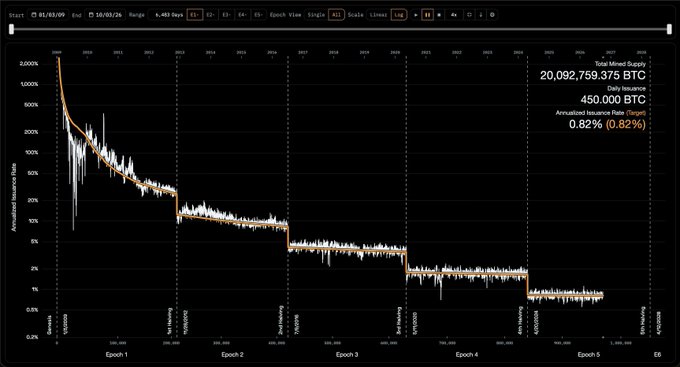Start playback with the play button
The height and width of the screenshot is (367, 680).
point(415,15)
